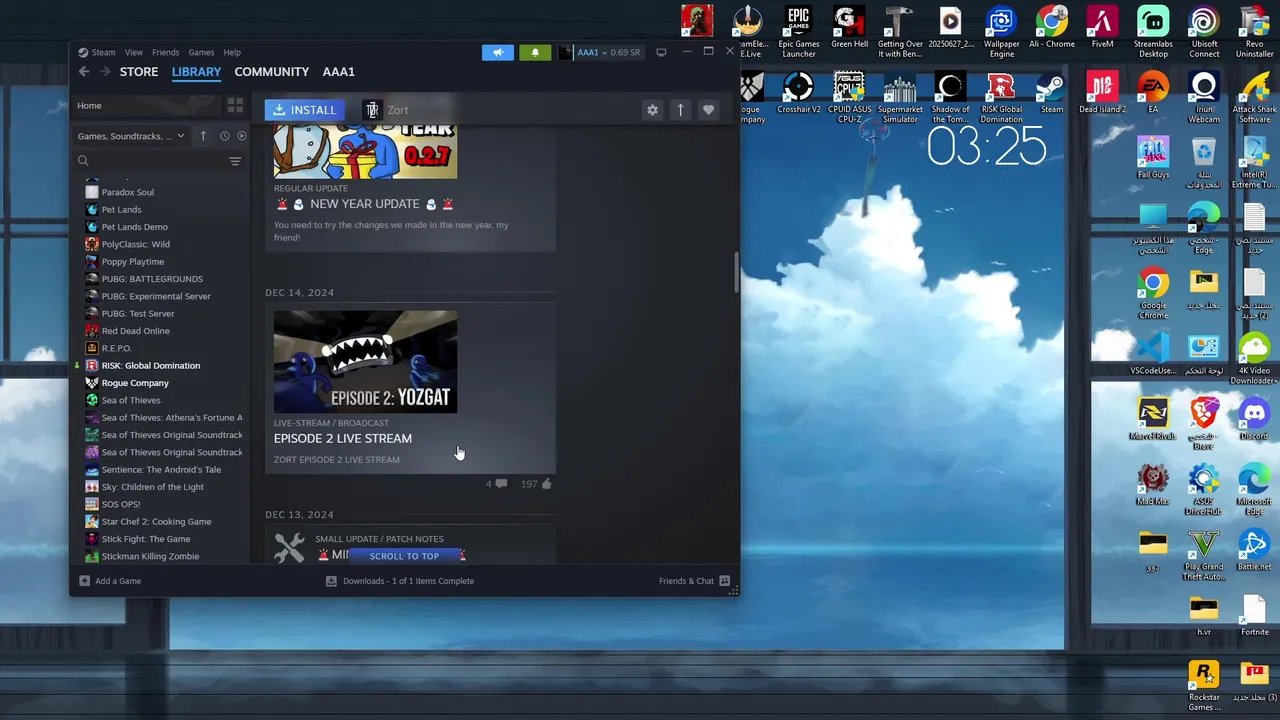
Task: Open Friends & Chat
Action: tap(694, 581)
